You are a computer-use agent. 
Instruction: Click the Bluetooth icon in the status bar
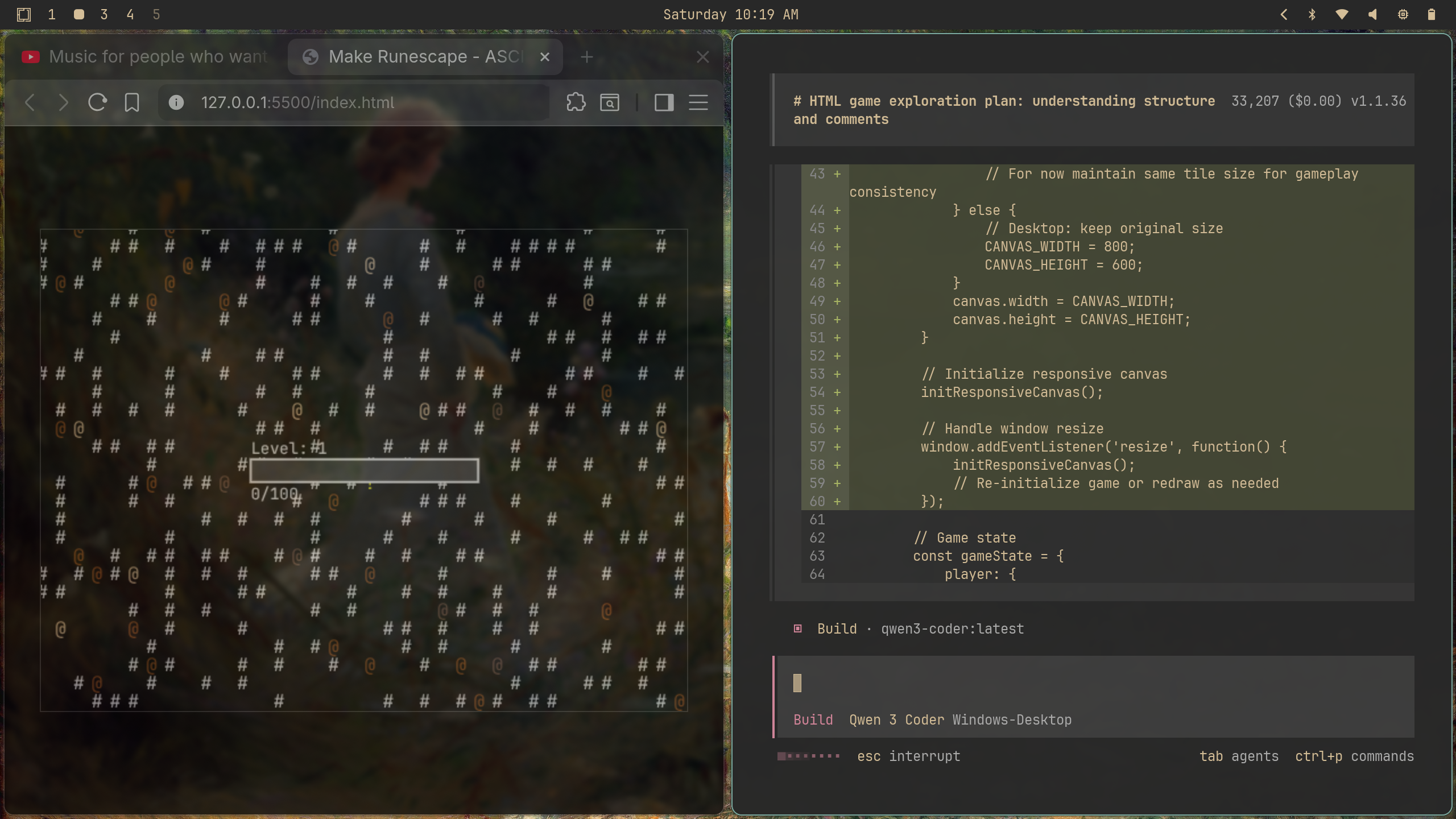pyautogui.click(x=1312, y=14)
